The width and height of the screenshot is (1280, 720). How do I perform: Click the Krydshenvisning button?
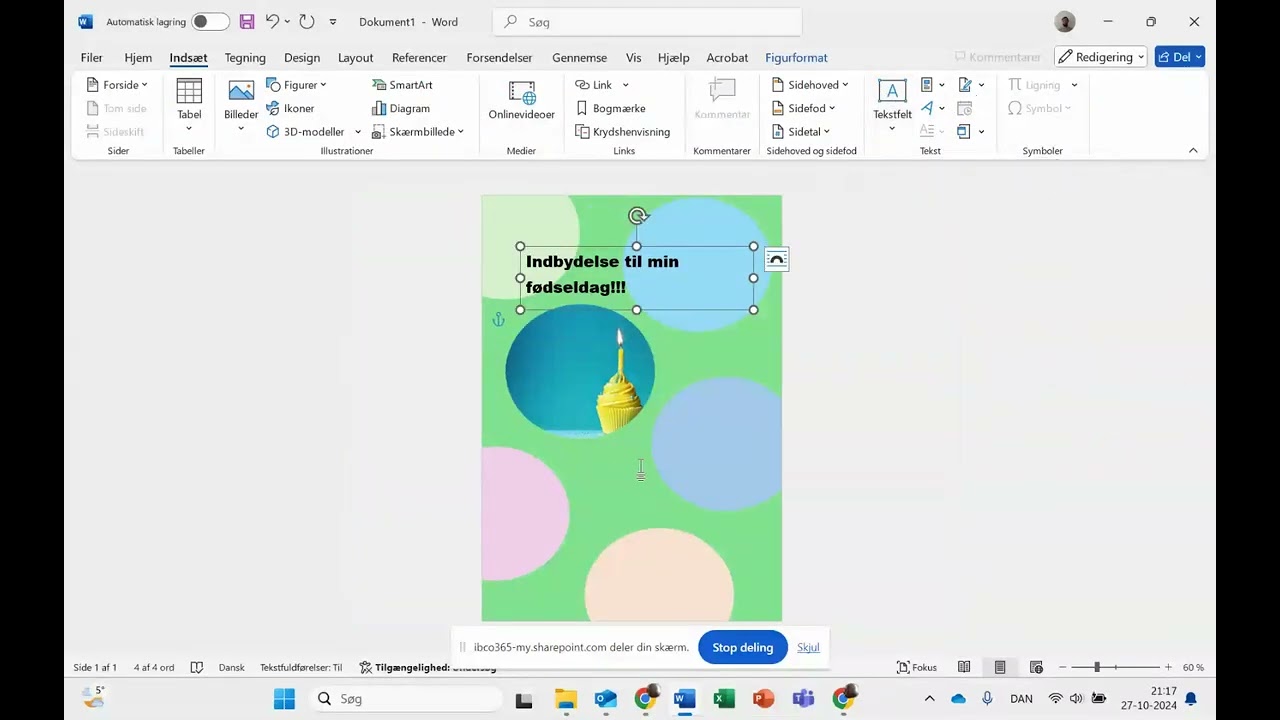tap(622, 132)
